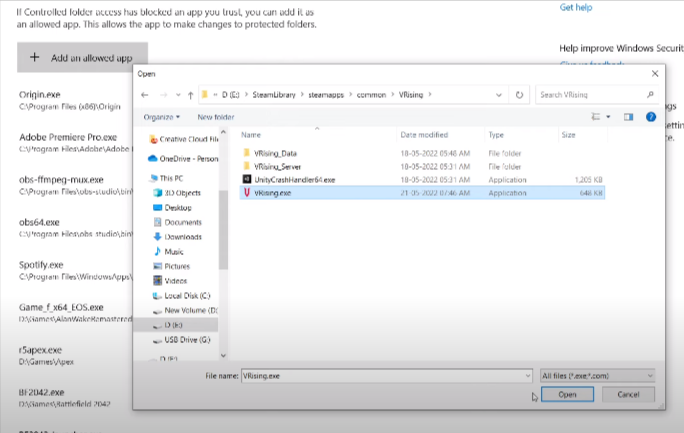Image resolution: width=684 pixels, height=433 pixels.
Task: Go forward with the right arrow in Open dialog
Action: [164, 95]
